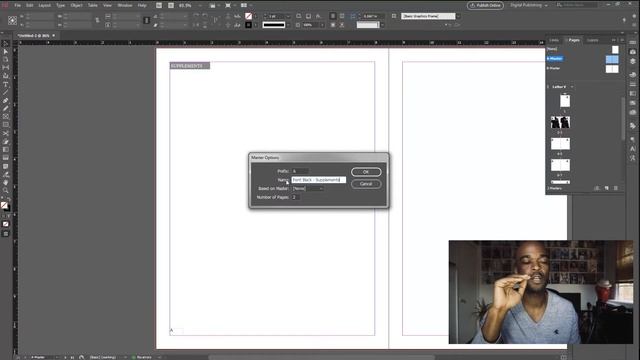Viewport: 640px width, 360px height.
Task: Open the zoom level dropdown showing 83.5%
Action: click(x=201, y=5)
